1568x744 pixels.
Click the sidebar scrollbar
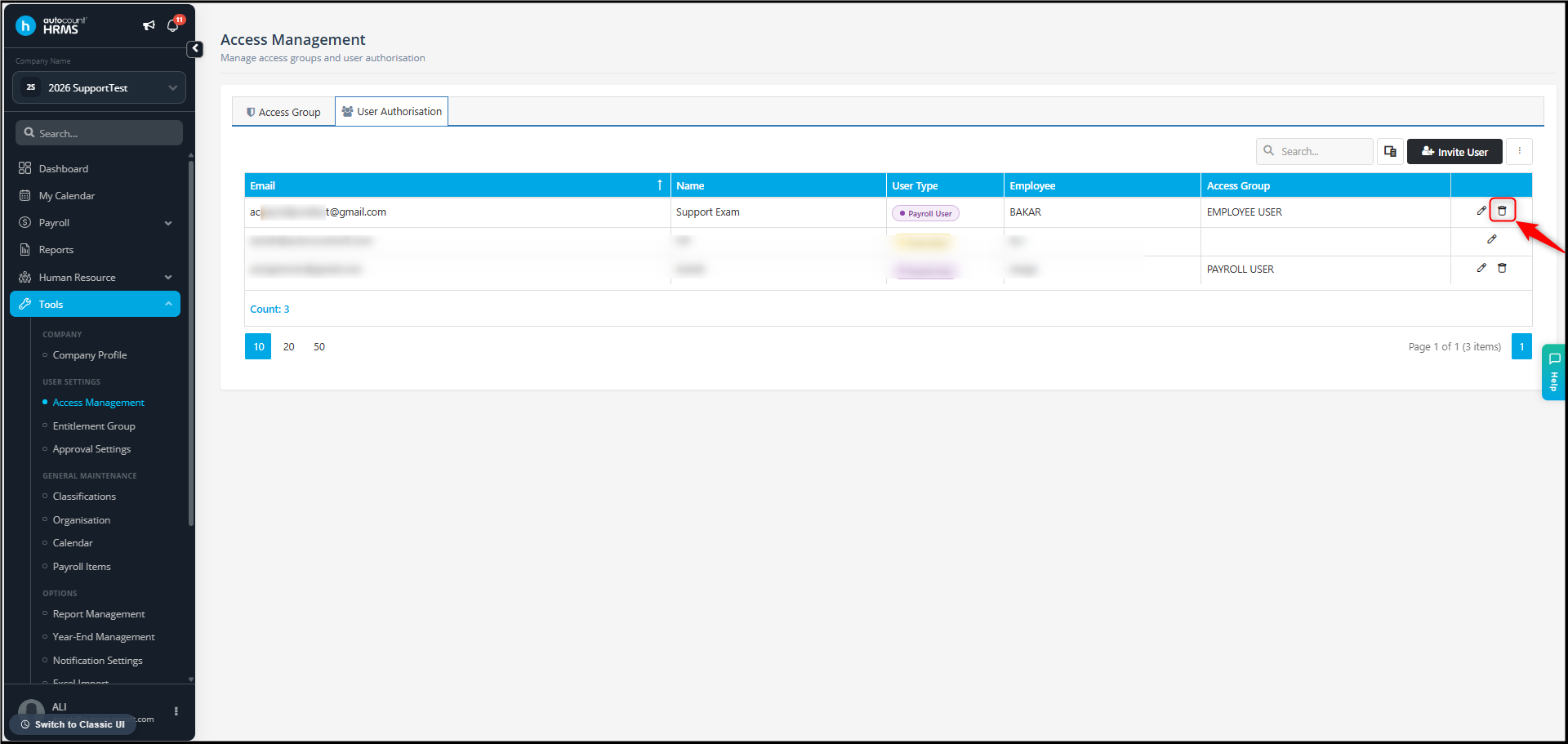[191, 343]
